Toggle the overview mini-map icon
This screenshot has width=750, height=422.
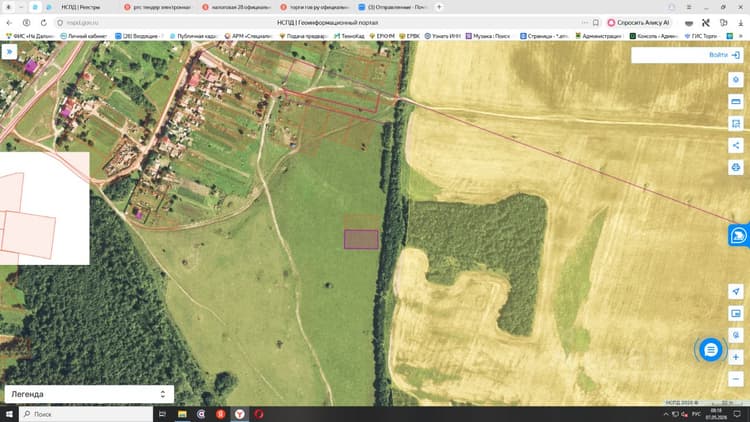click(x=736, y=313)
